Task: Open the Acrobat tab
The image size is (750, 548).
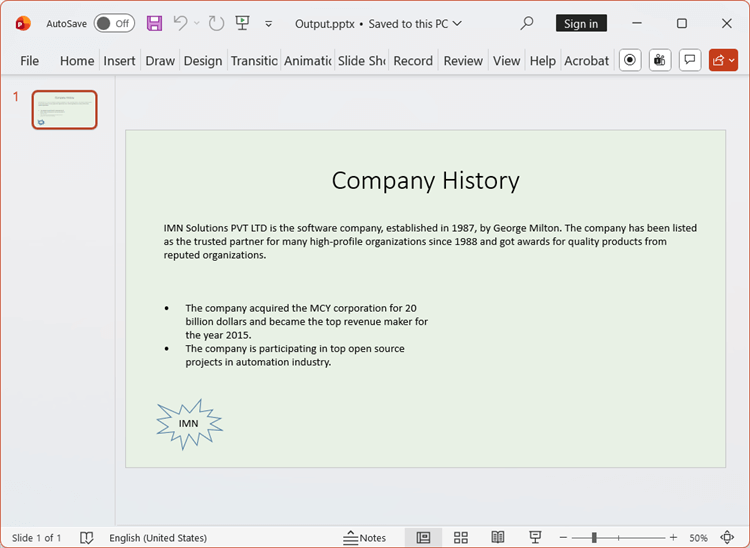Action: click(586, 61)
